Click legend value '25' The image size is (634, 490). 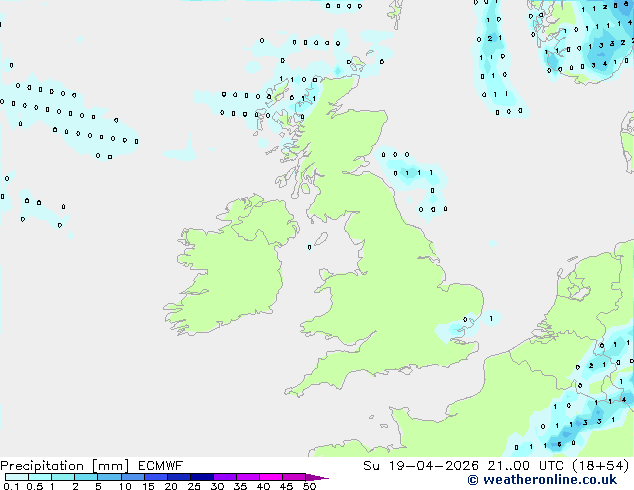click(194, 486)
